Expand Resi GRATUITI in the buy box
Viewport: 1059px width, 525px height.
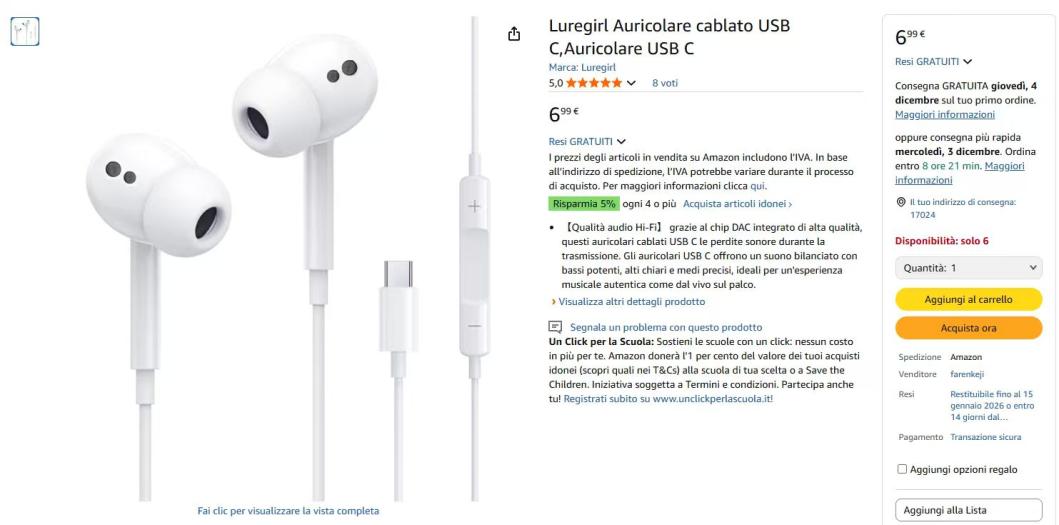coord(933,61)
